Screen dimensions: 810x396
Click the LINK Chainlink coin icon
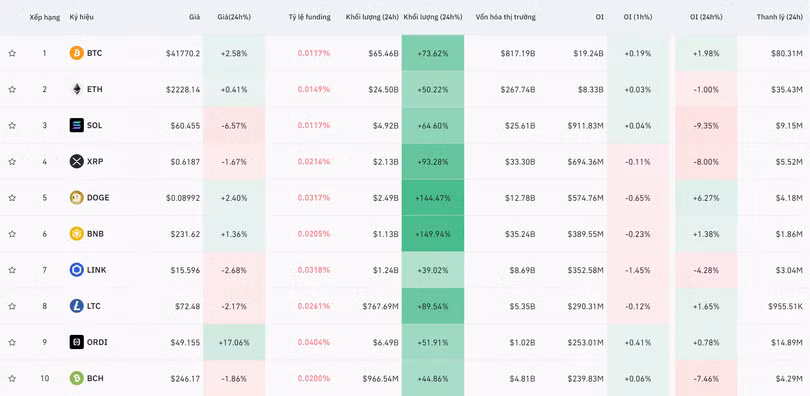click(x=76, y=270)
